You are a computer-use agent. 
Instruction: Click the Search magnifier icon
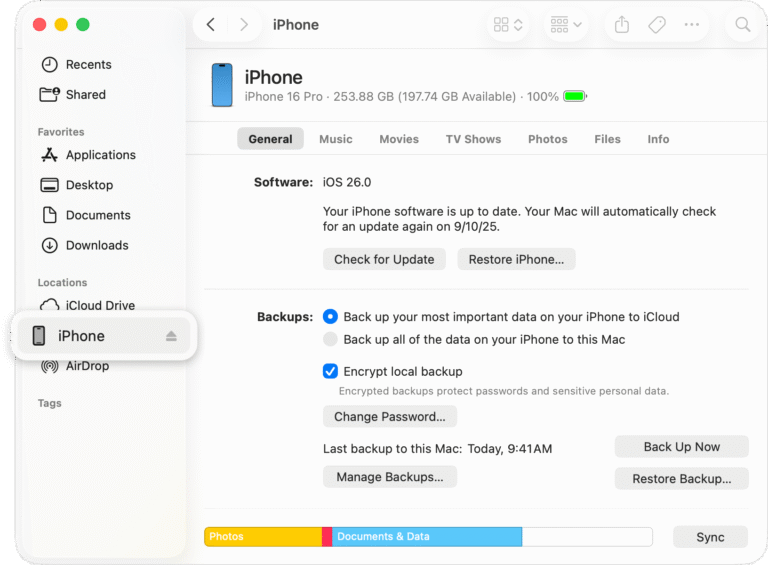pos(743,24)
